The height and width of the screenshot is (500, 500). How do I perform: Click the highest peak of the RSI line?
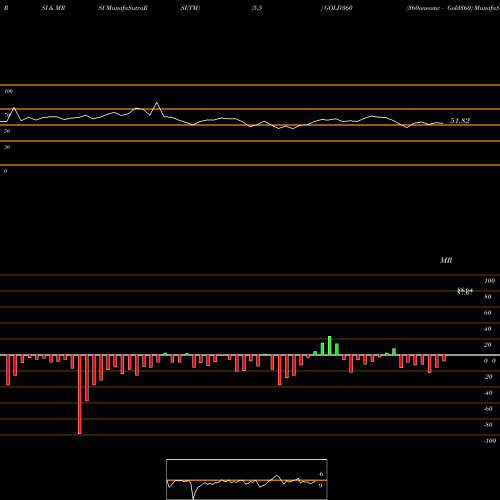(x=157, y=103)
